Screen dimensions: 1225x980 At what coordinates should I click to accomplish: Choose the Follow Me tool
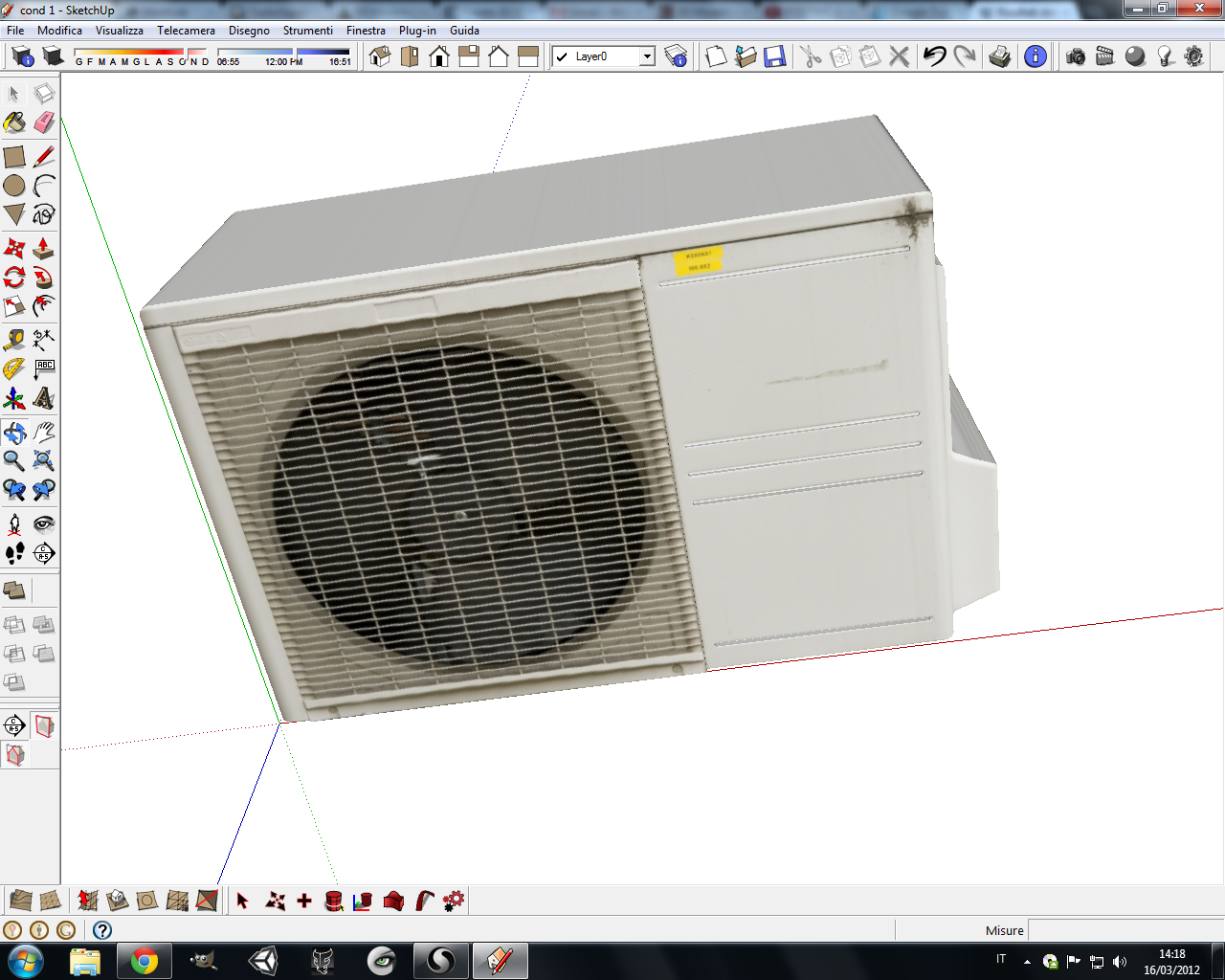click(44, 278)
